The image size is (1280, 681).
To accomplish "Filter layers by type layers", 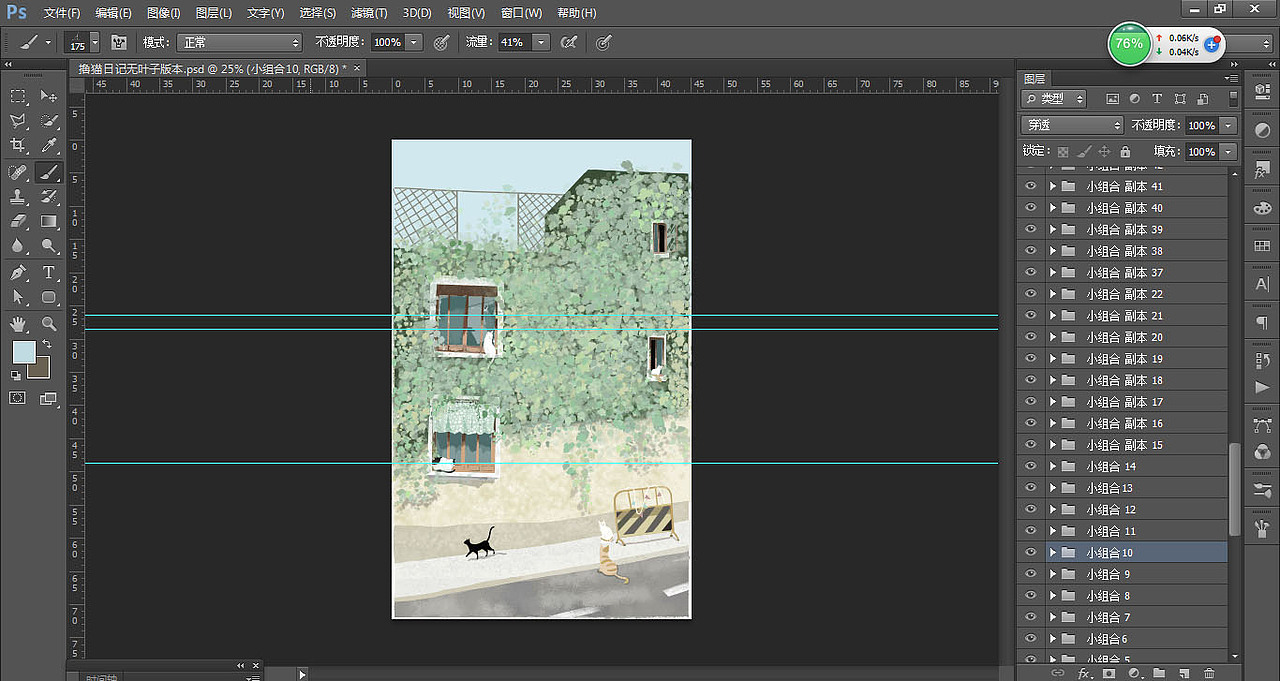I will 1157,99.
